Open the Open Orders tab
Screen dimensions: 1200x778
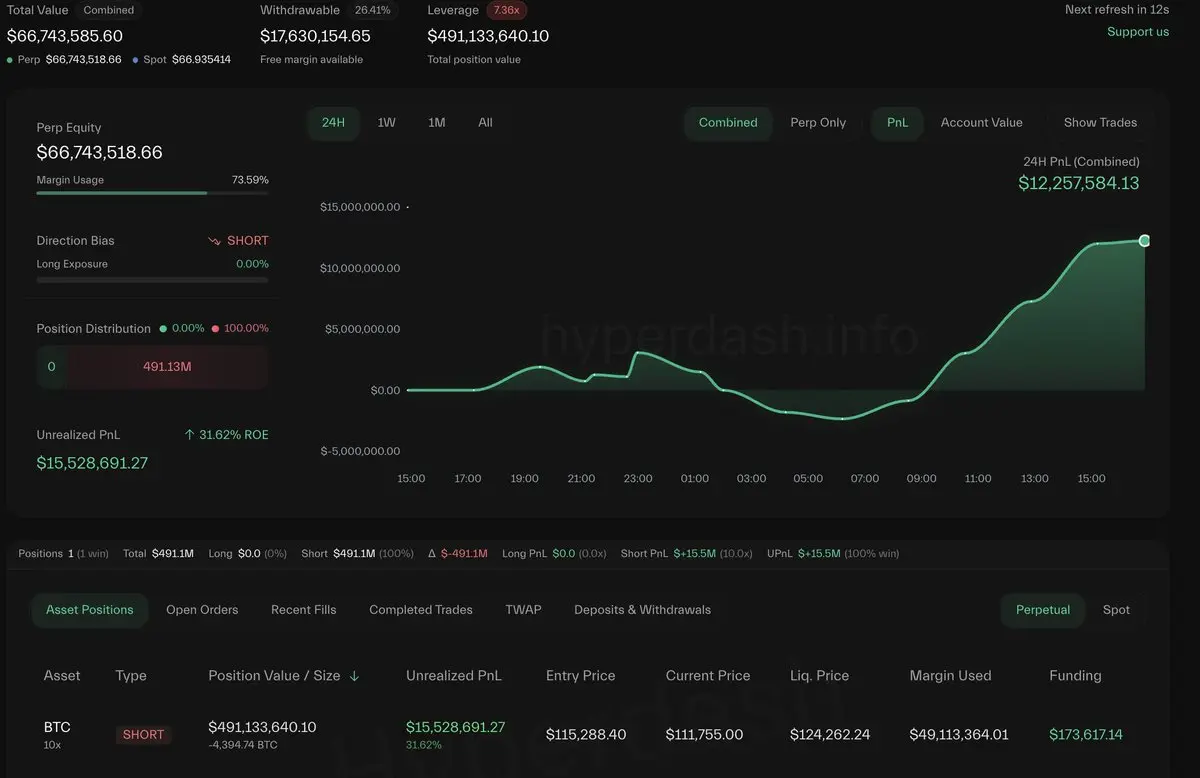[202, 610]
